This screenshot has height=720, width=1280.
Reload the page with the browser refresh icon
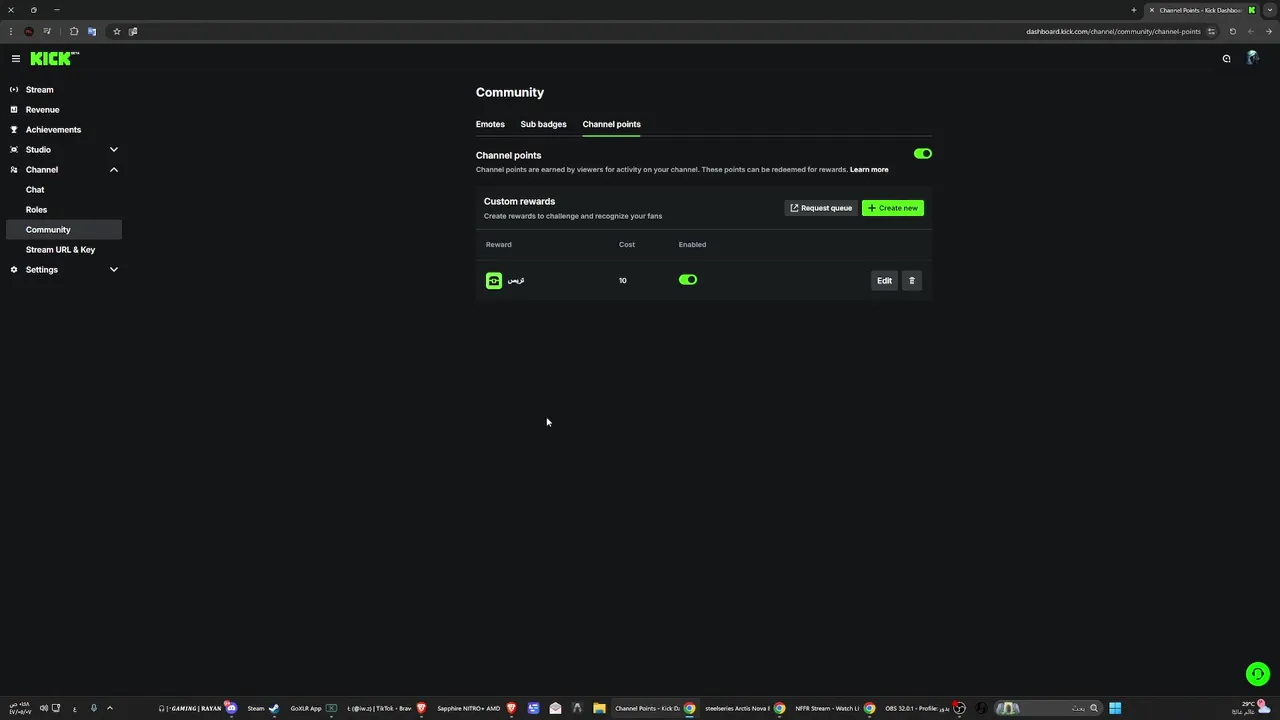pyautogui.click(x=1232, y=31)
